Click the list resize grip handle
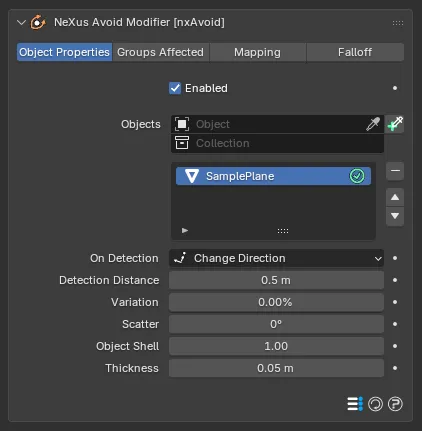422x431 pixels. click(283, 231)
